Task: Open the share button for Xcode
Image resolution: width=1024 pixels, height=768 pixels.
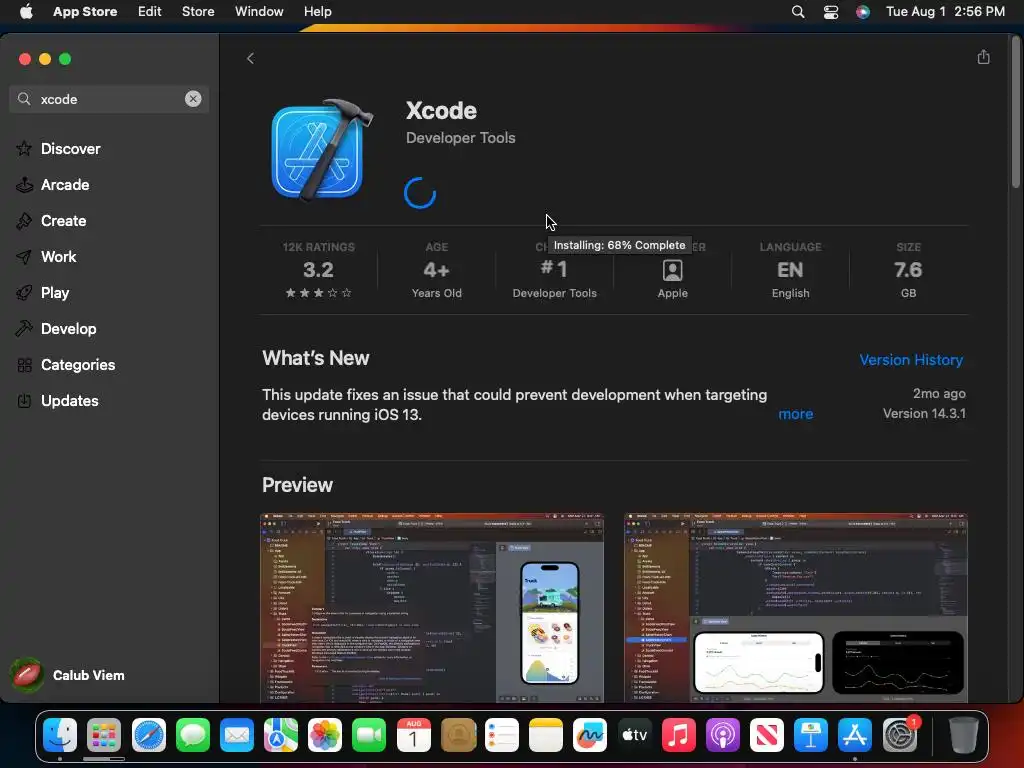Action: [x=984, y=57]
